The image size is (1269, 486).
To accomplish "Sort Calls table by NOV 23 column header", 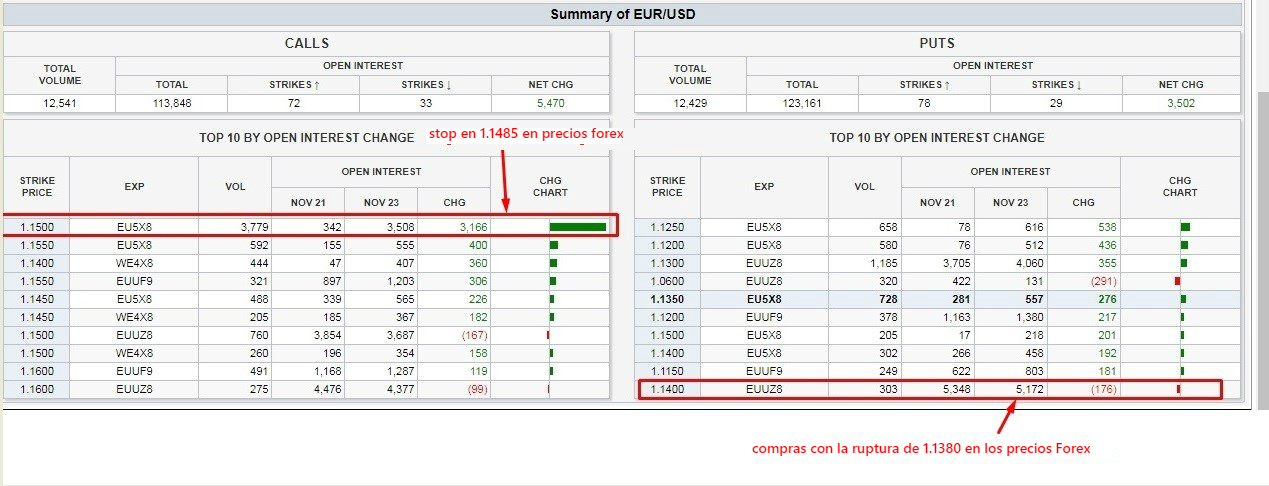I will point(381,203).
